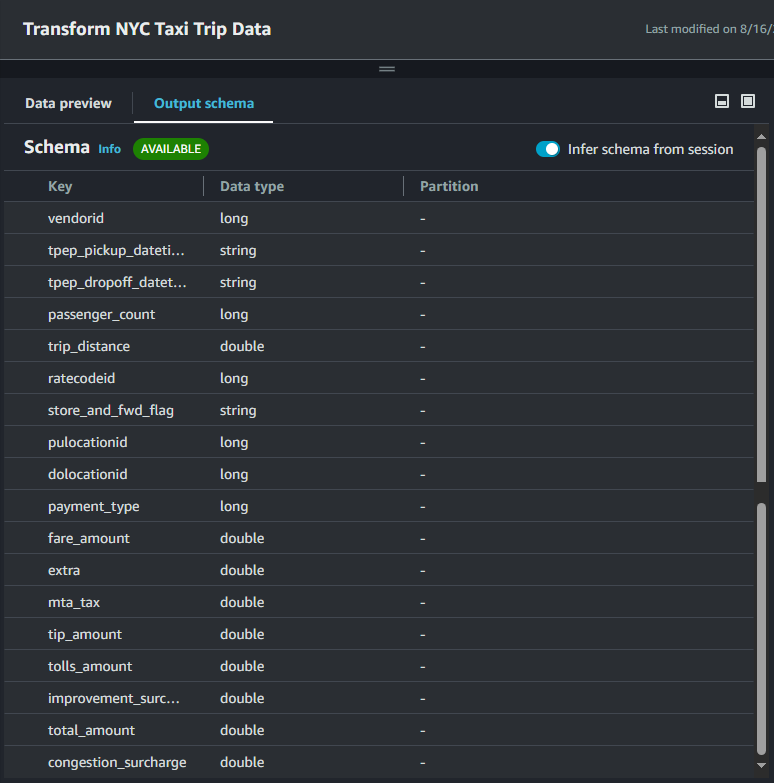Image resolution: width=774 pixels, height=783 pixels.
Task: Click the long data type for vendorid
Action: point(234,218)
